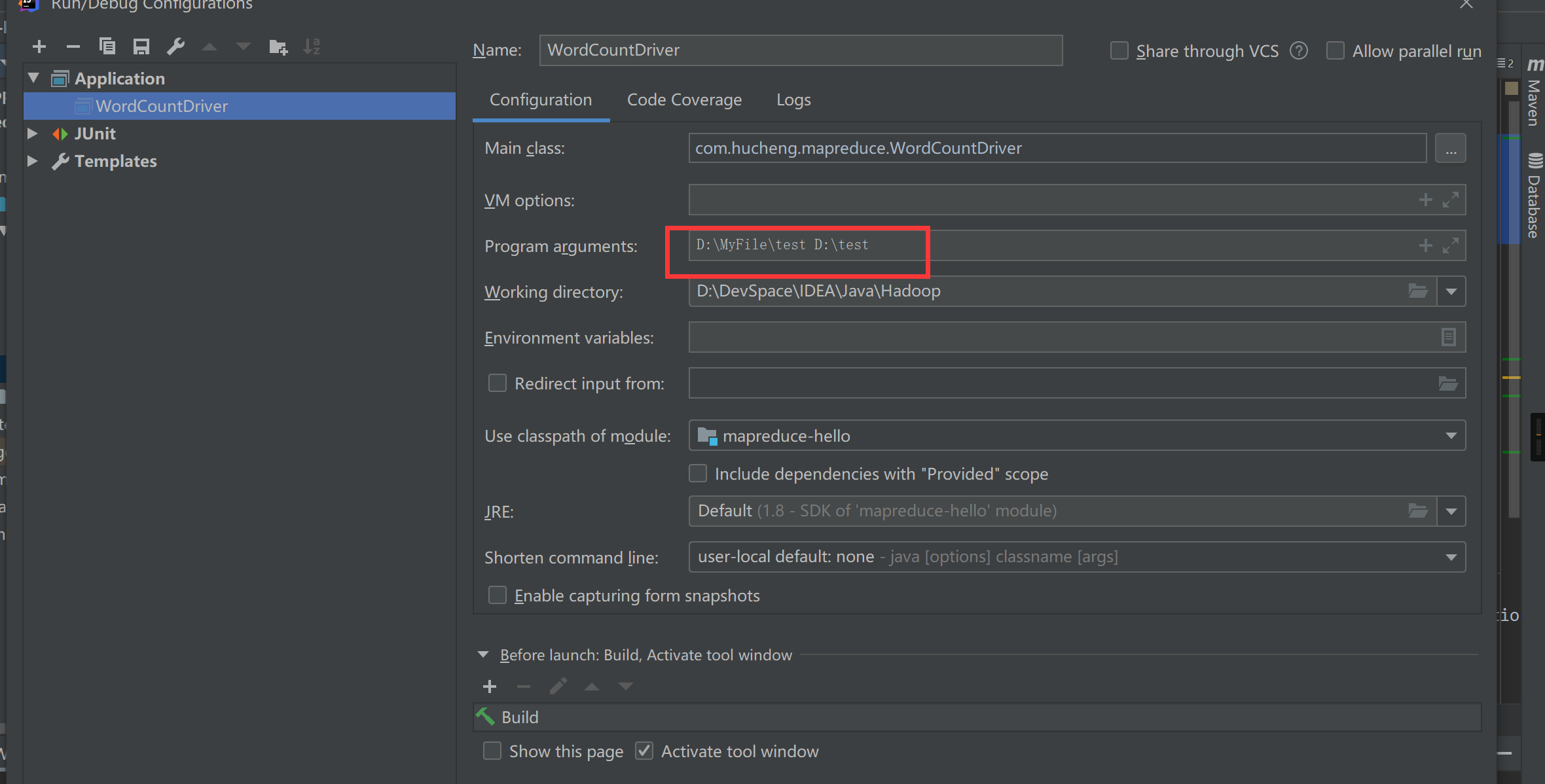Collapse the Application tree node
Screen dimensions: 1545x784
pyautogui.click(x=33, y=79)
